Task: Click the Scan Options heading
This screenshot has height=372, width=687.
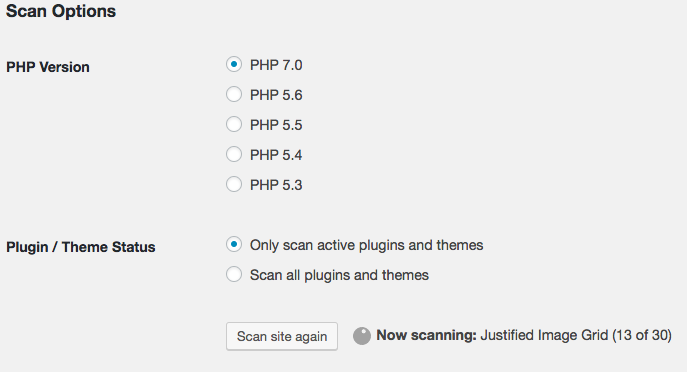Action: 61,11
